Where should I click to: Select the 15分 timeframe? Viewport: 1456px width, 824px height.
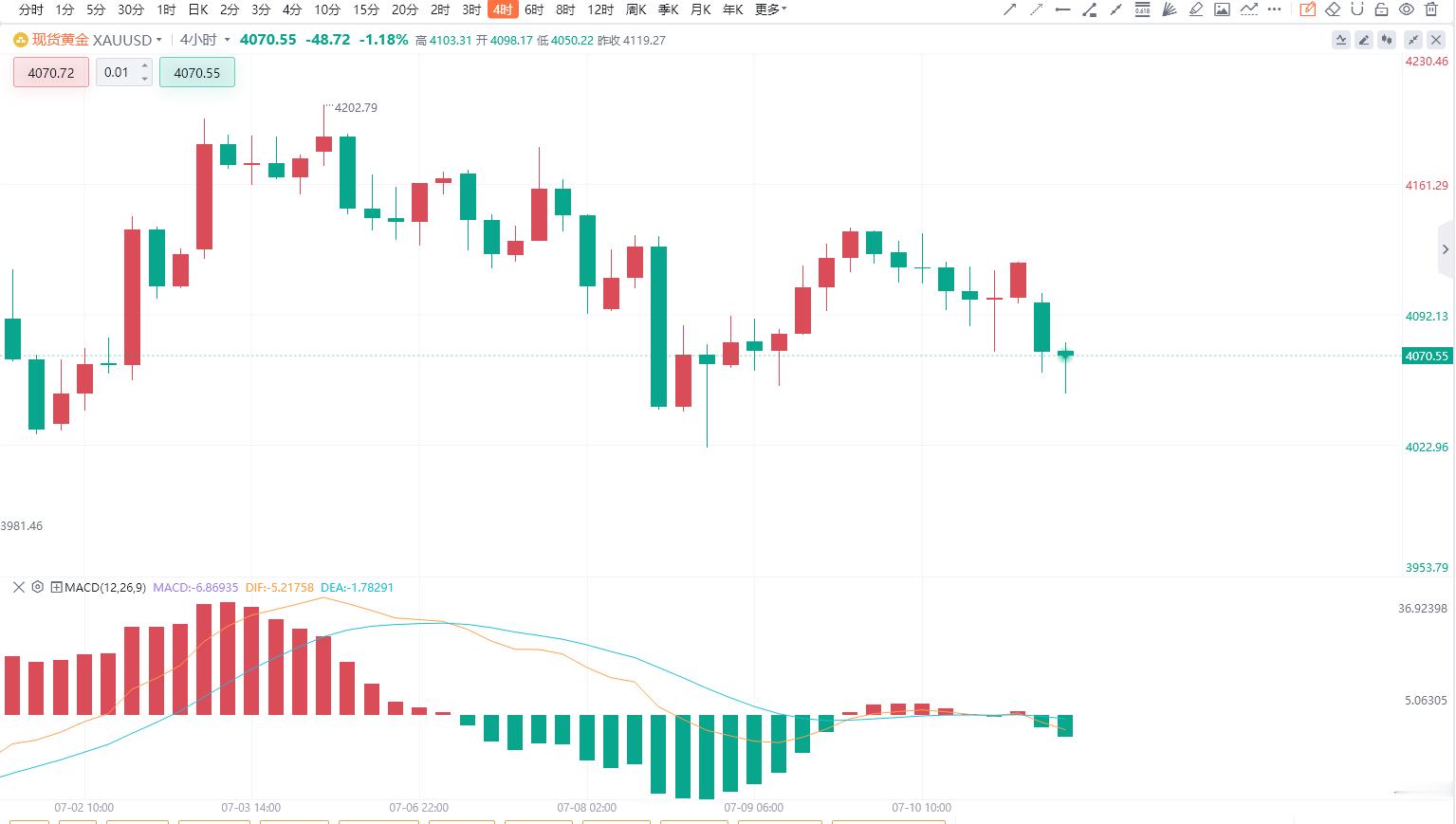(366, 9)
